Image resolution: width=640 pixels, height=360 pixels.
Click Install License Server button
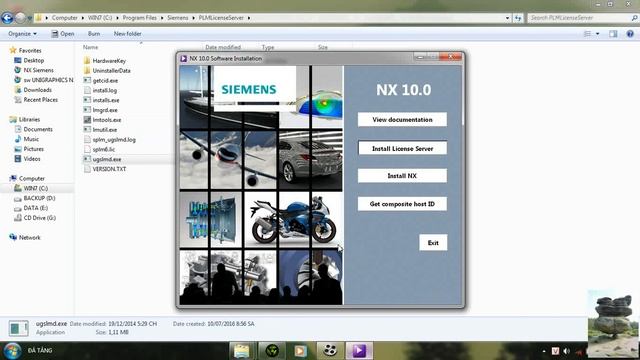402,149
